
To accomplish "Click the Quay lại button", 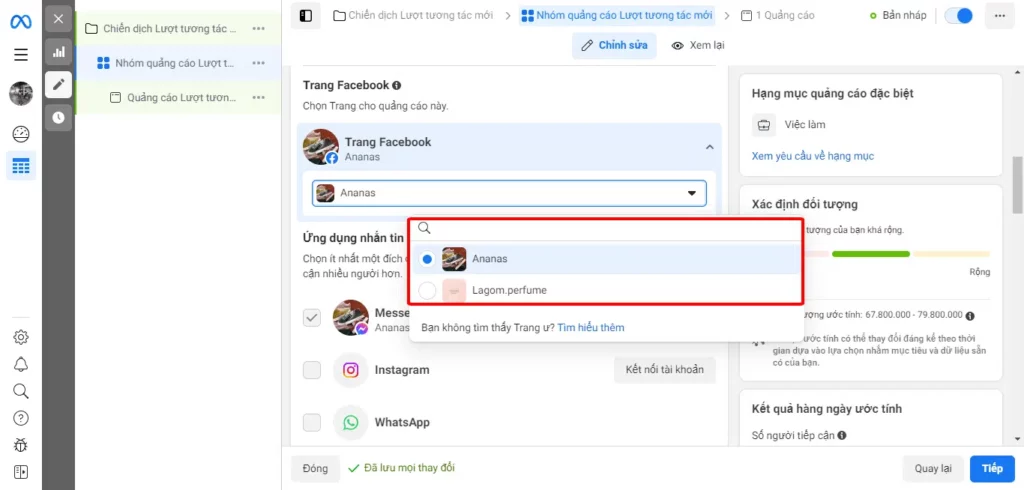I will coord(933,468).
